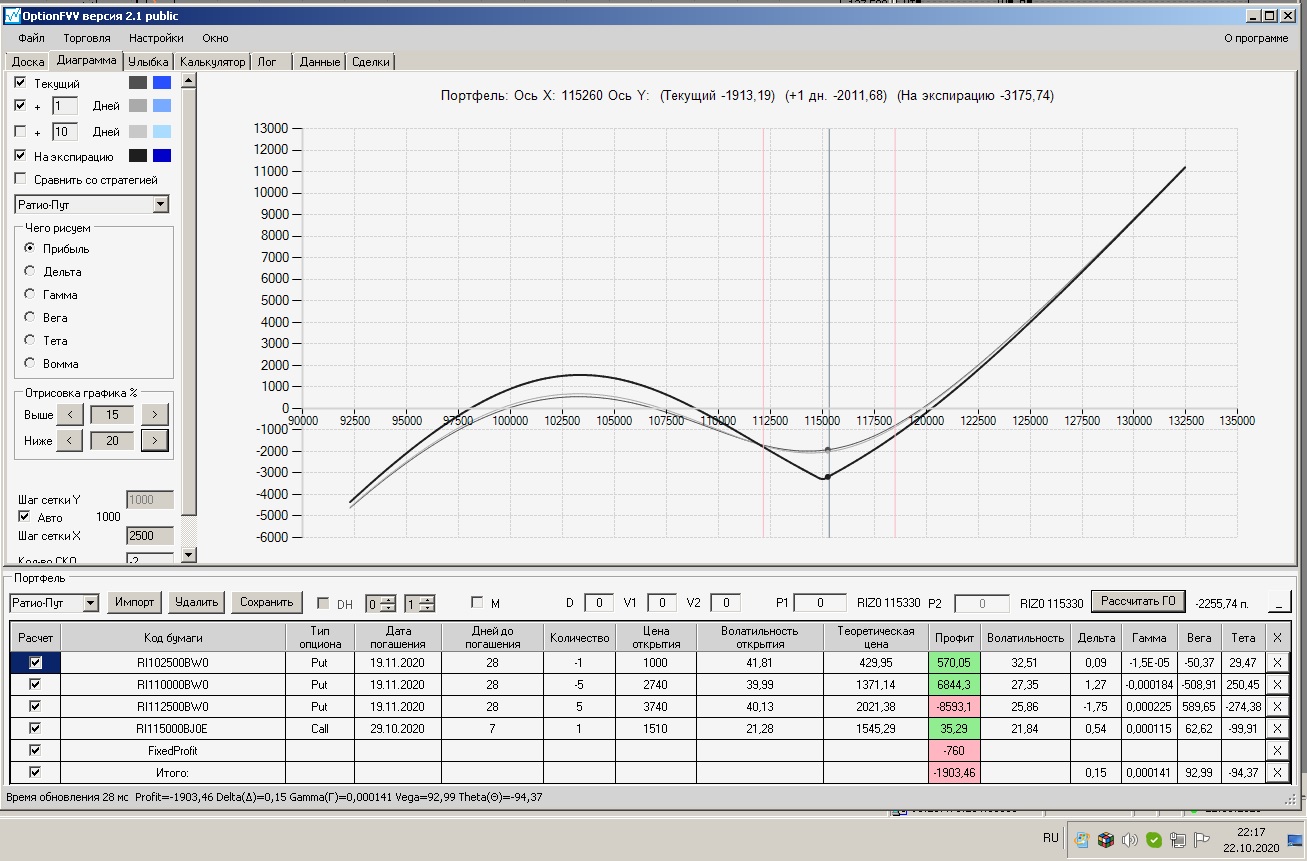Switch to the Данные tab

(320, 62)
